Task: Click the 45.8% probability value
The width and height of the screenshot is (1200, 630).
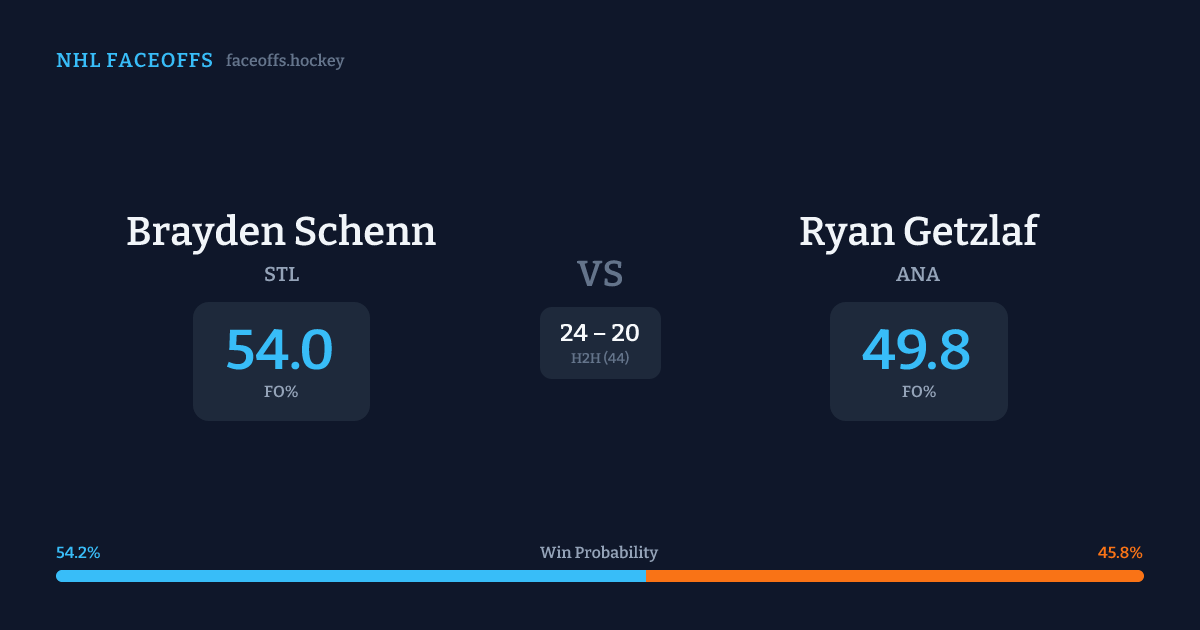Action: [1120, 553]
